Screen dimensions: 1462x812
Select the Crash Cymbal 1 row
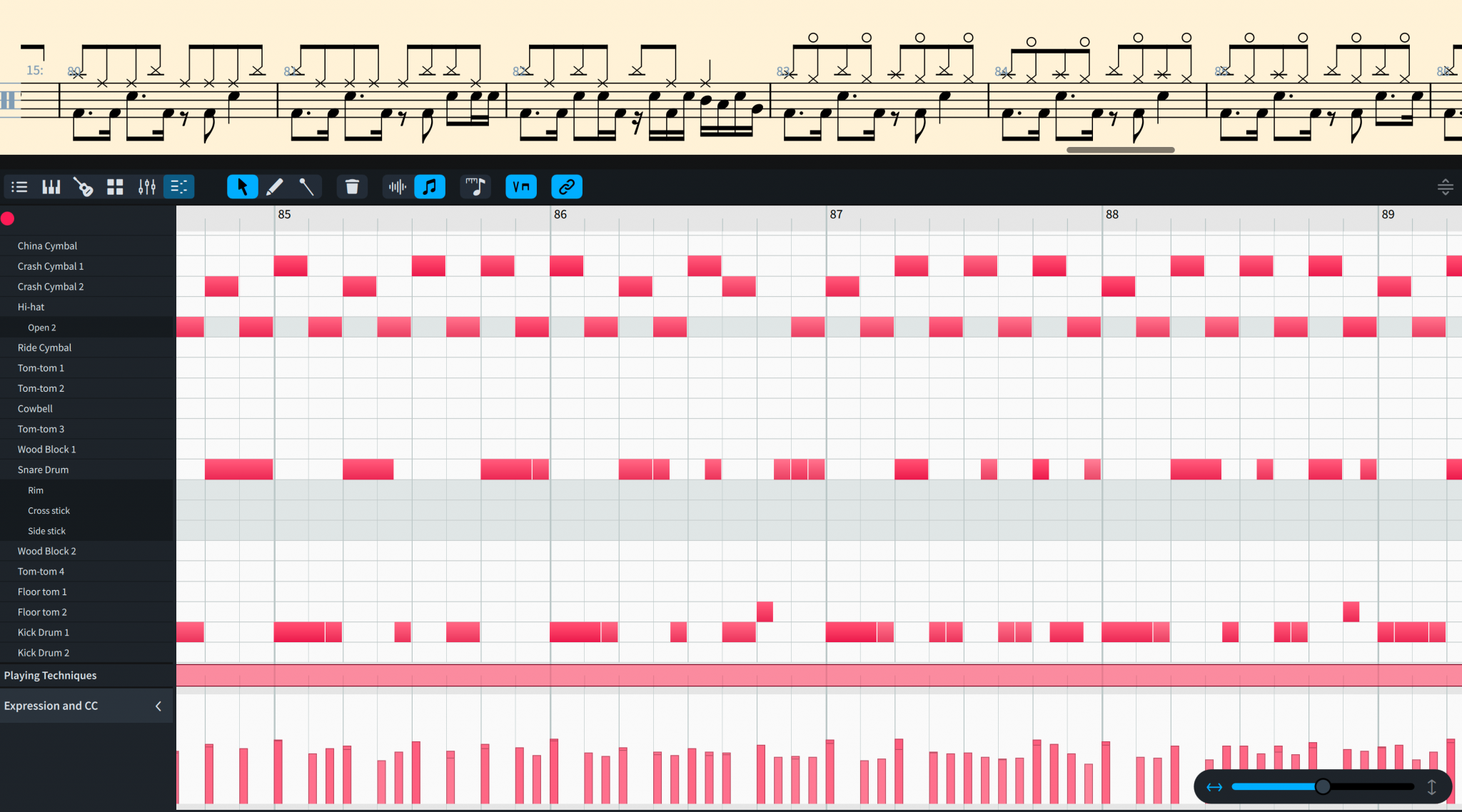pyautogui.click(x=88, y=266)
